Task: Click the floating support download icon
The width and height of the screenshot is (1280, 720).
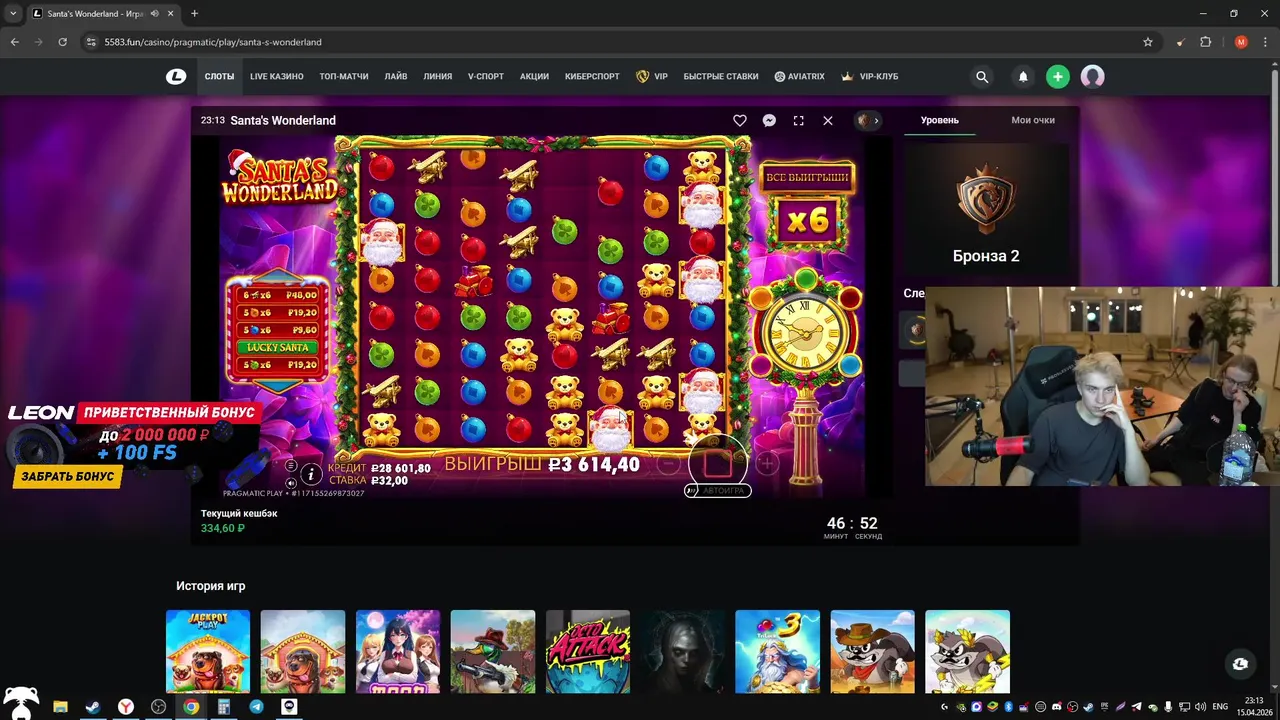Action: tap(1241, 663)
